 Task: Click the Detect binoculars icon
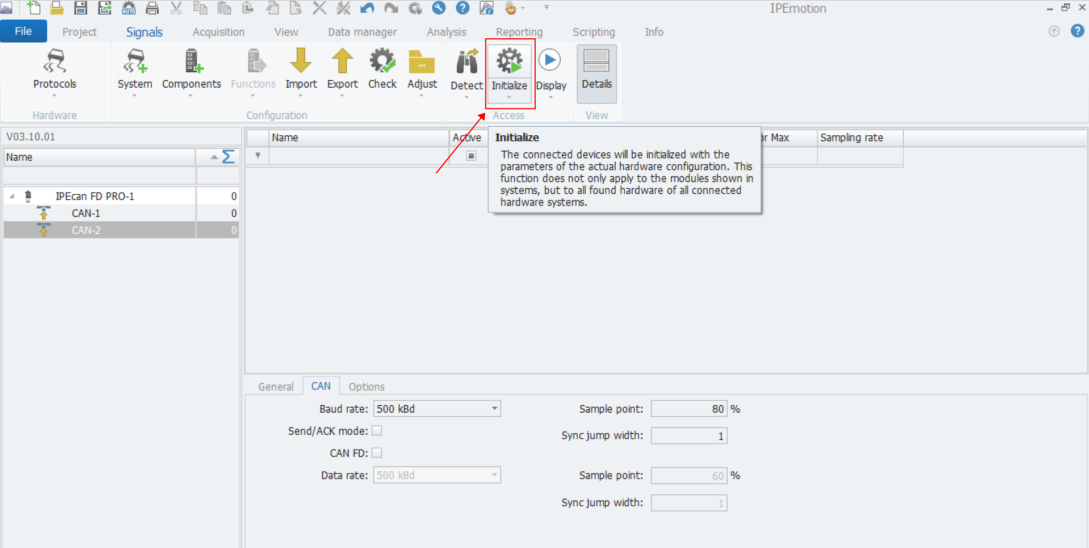pos(466,63)
